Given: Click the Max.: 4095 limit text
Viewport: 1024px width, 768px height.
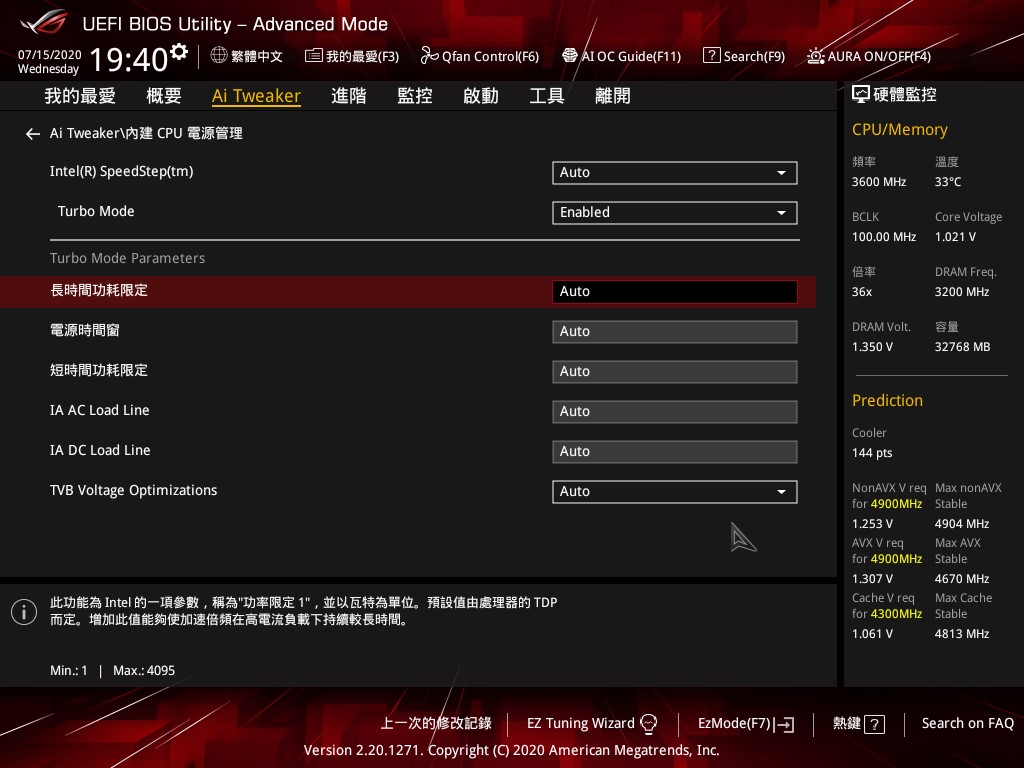Looking at the screenshot, I should point(144,670).
